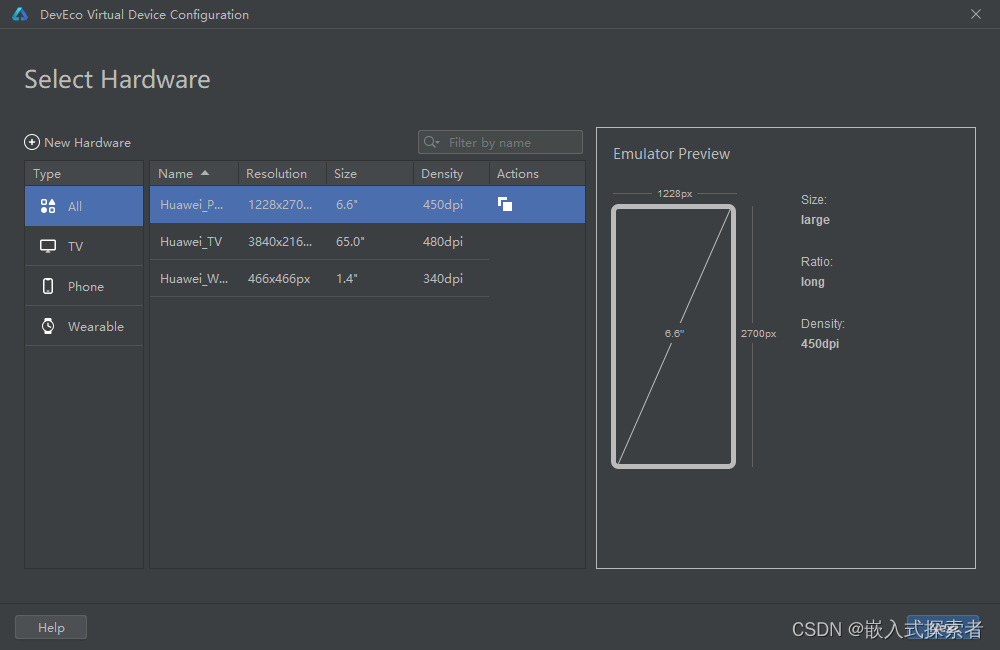
Task: Select the Phone type category
Action: [84, 286]
